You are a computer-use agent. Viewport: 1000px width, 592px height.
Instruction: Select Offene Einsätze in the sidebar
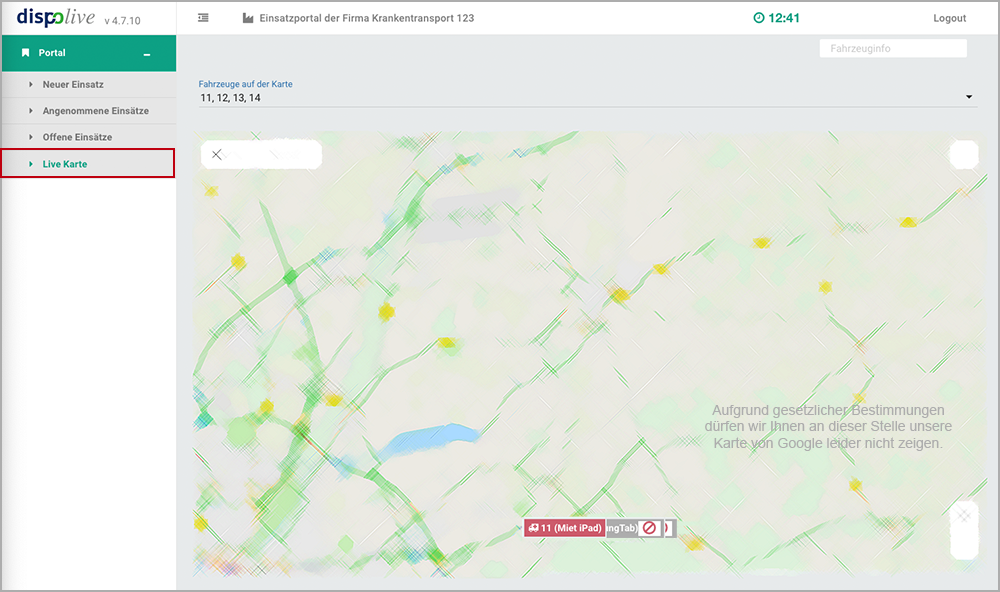click(77, 137)
